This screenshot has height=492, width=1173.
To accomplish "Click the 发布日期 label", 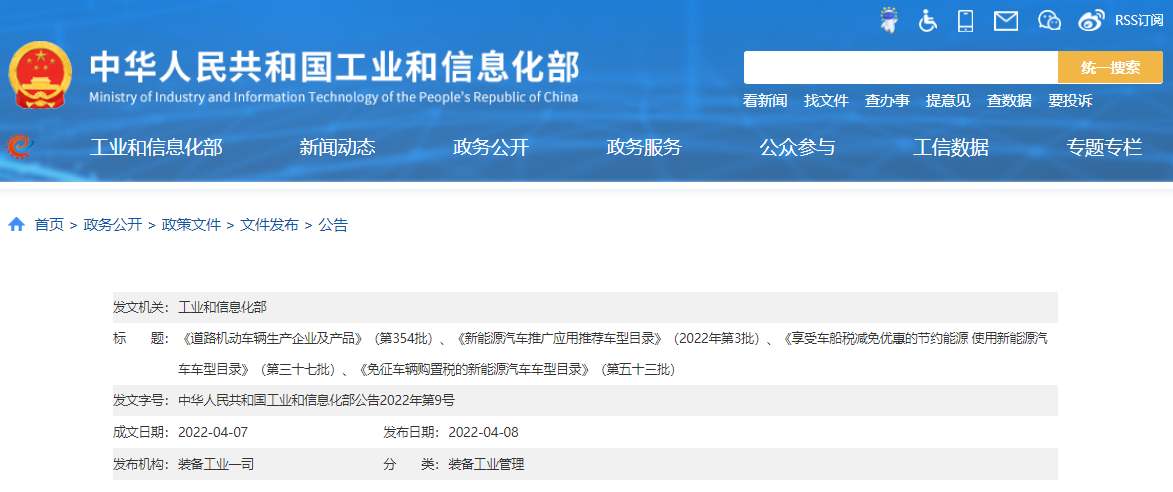I will tap(412, 432).
